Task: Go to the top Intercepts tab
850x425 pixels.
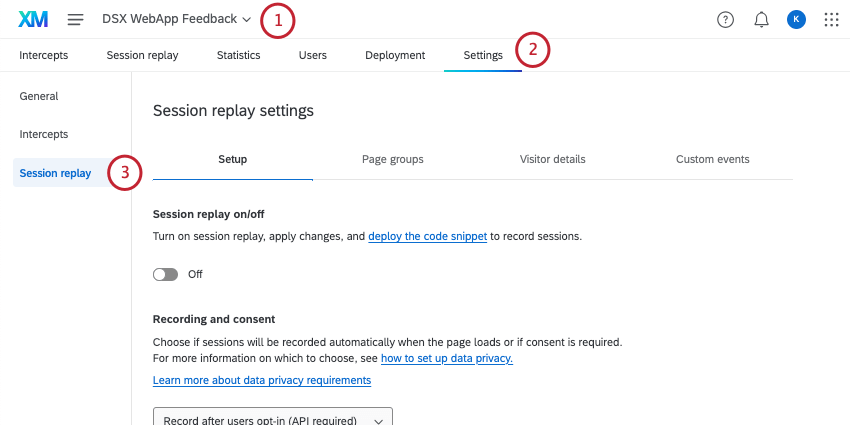Action: point(44,55)
